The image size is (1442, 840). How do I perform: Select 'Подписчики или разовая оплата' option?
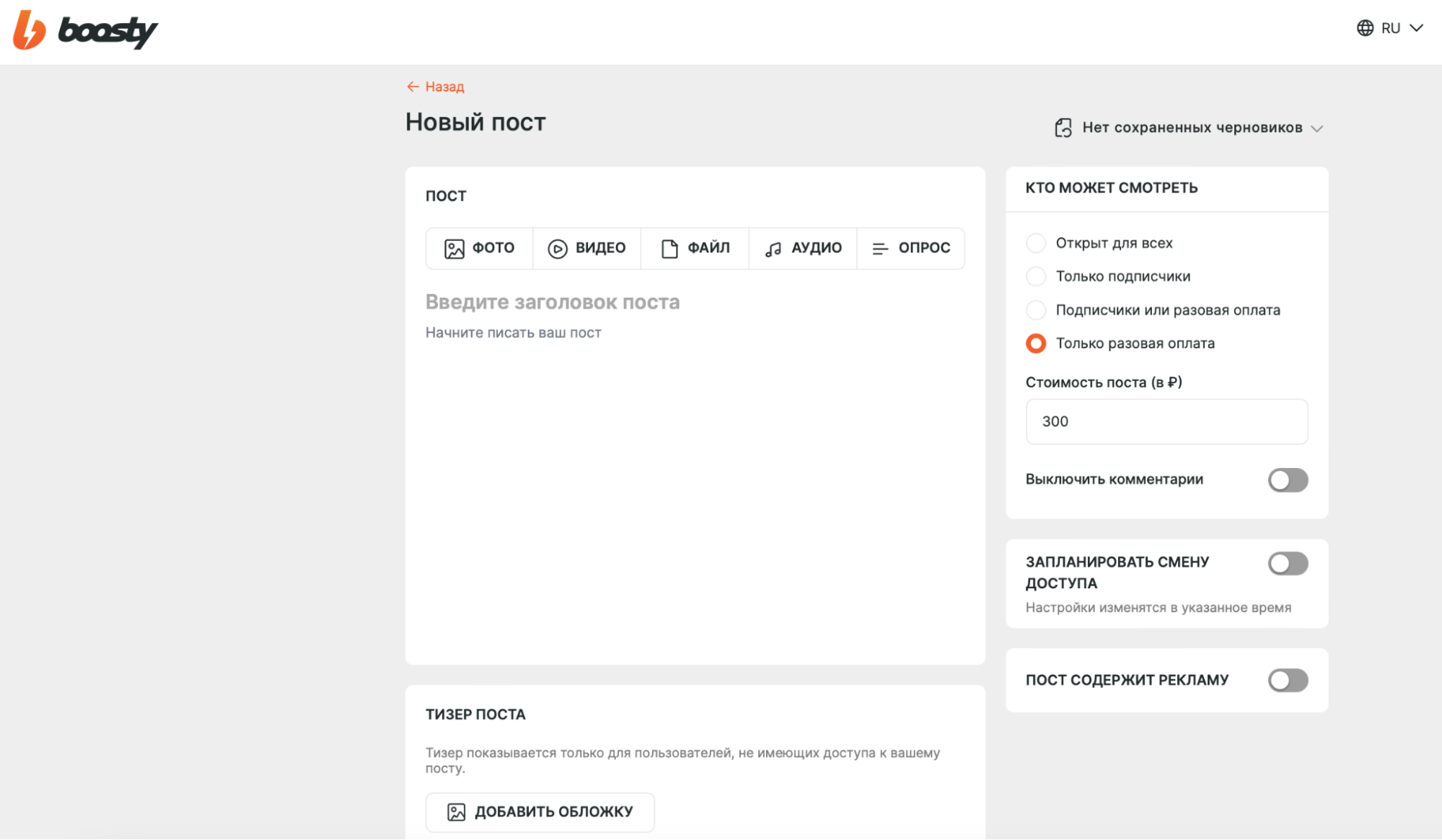(1036, 310)
